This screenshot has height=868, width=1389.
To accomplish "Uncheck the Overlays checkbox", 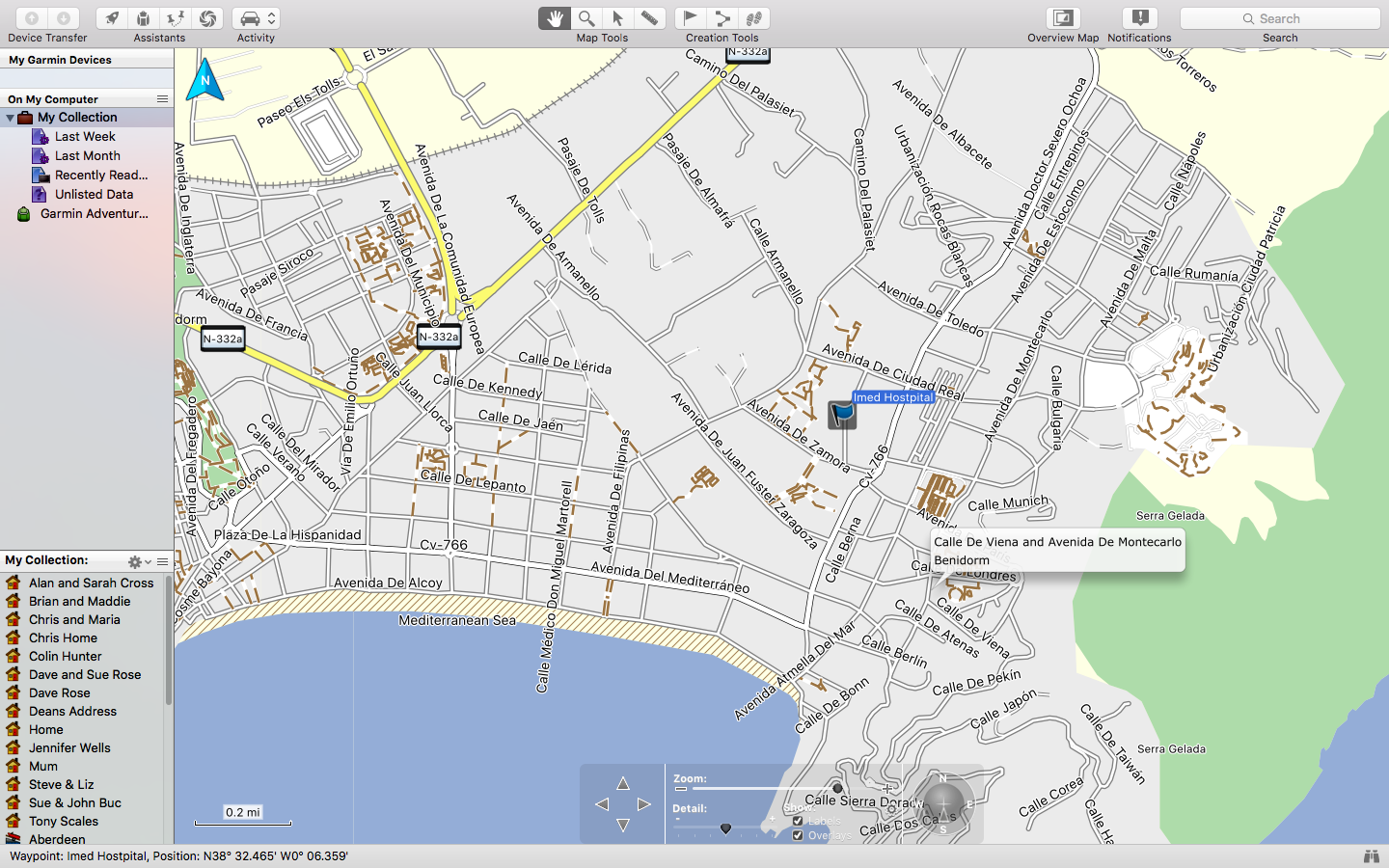I will (798, 835).
